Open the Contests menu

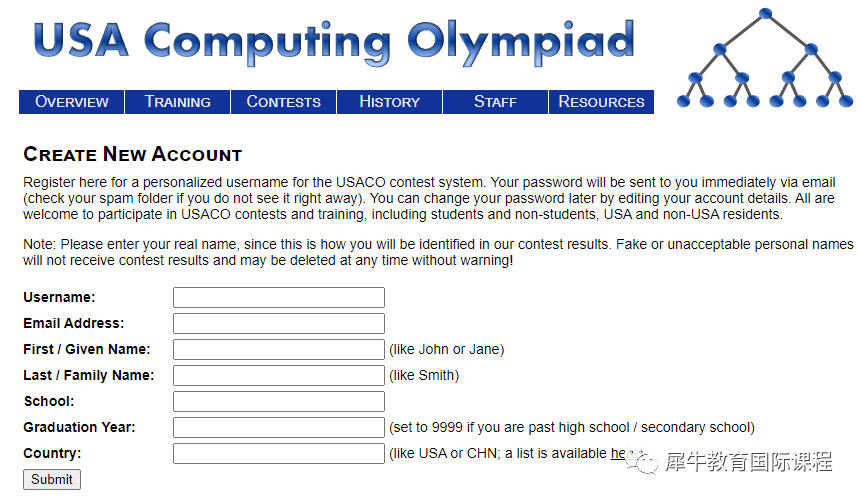pyautogui.click(x=284, y=102)
